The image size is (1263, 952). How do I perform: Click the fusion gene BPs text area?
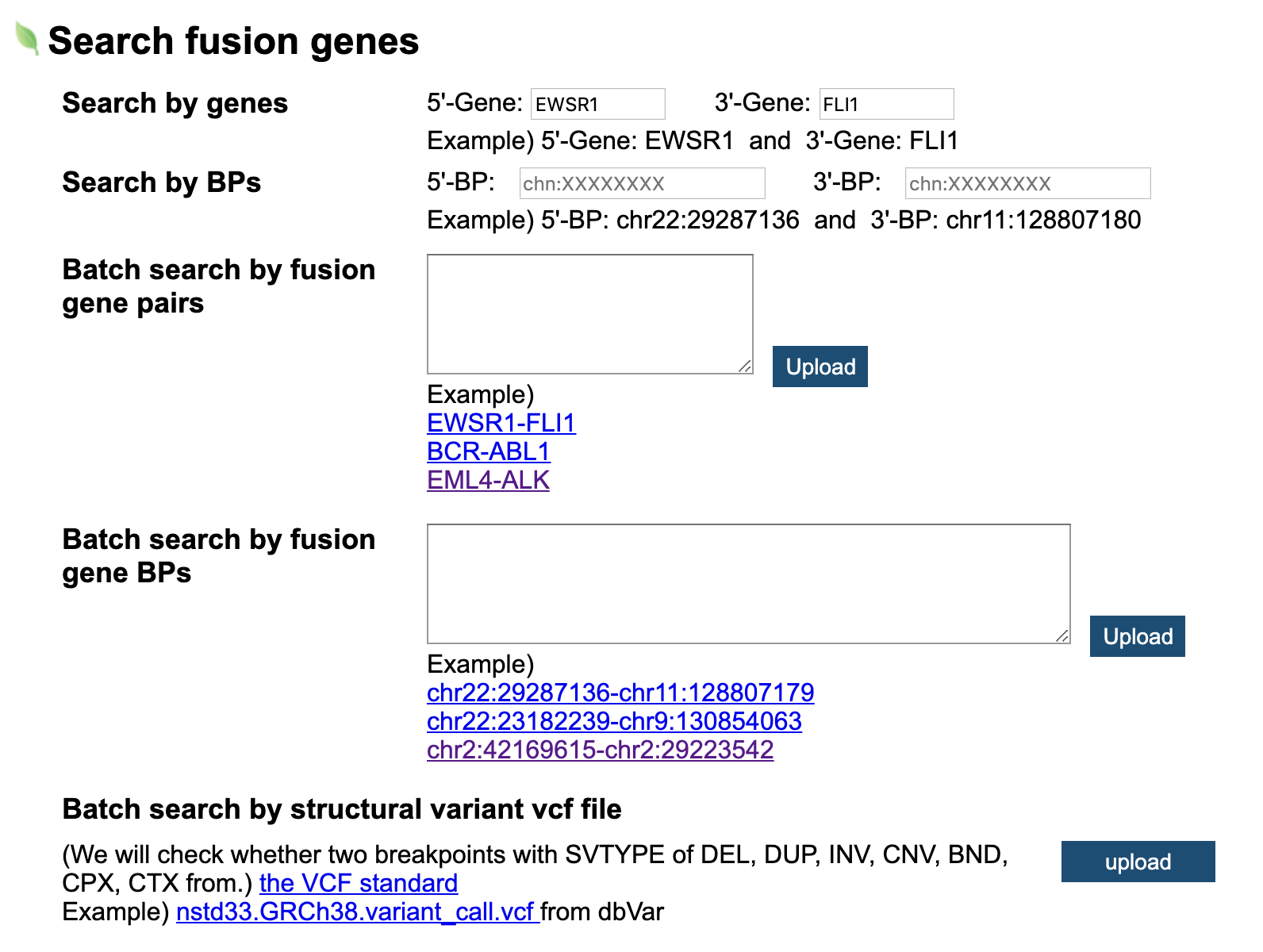point(748,583)
